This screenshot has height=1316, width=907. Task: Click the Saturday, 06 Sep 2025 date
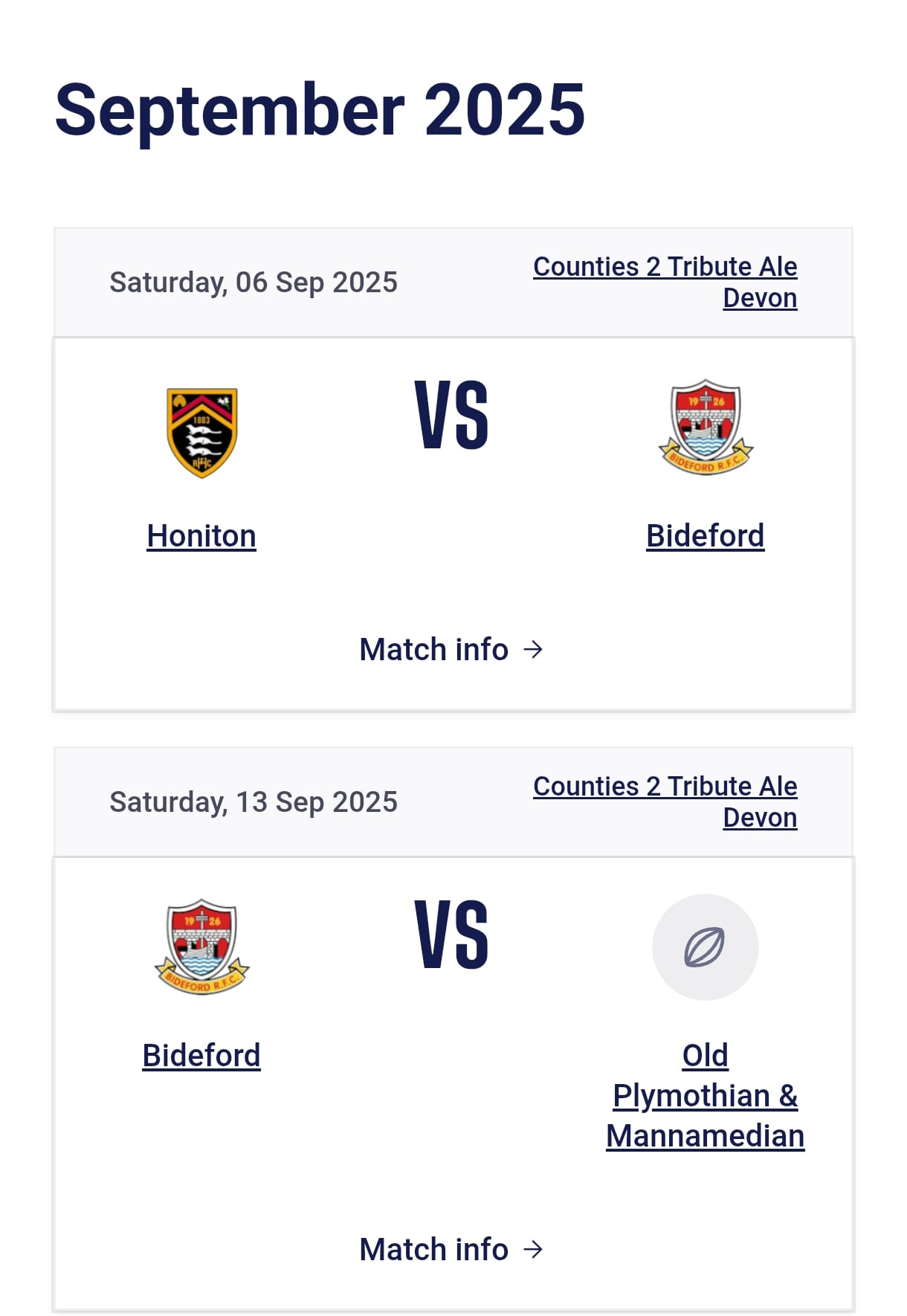pos(254,283)
